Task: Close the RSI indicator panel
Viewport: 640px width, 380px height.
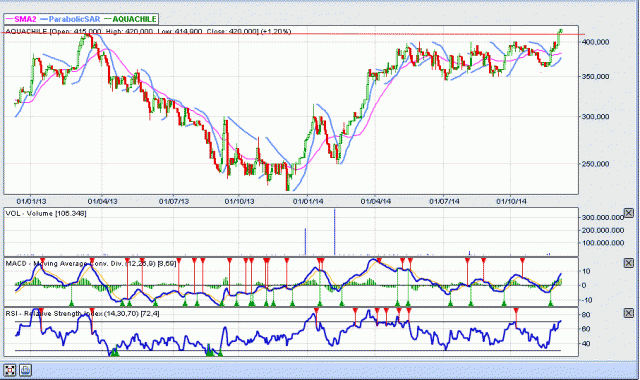Action: (x=629, y=313)
